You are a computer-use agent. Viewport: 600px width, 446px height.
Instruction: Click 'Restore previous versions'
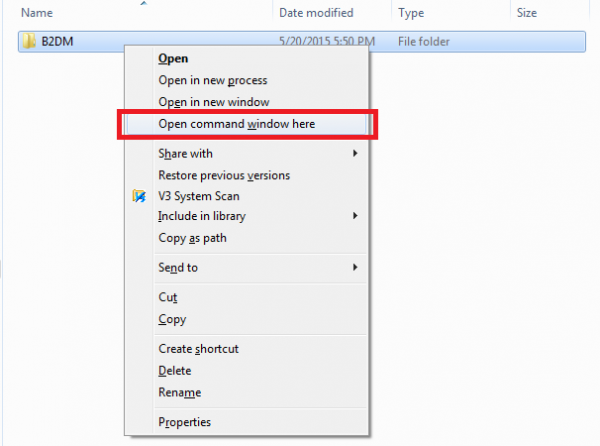pos(223,175)
